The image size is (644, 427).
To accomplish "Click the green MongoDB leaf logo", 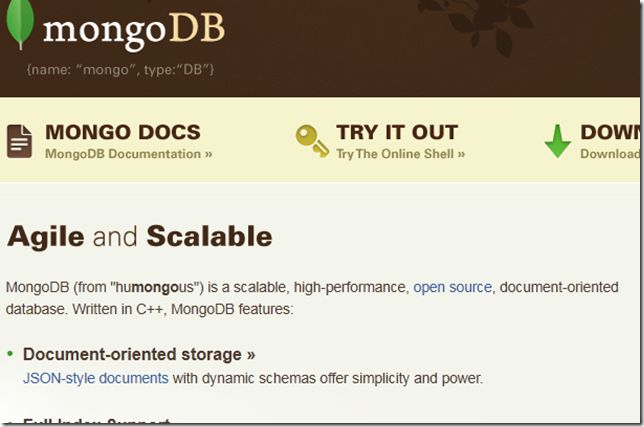I will point(20,23).
